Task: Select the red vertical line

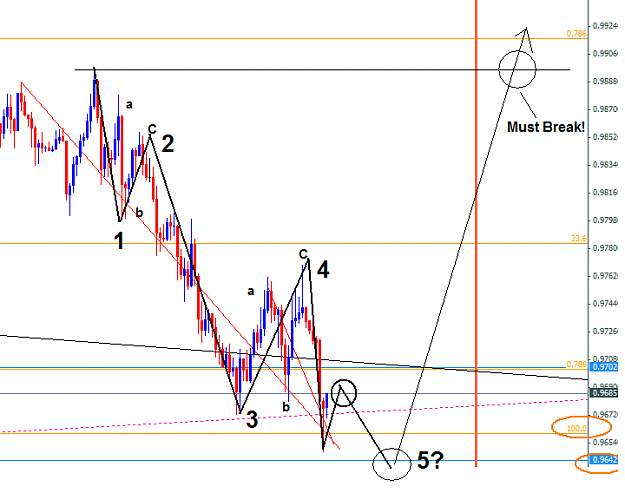Action: (476, 233)
